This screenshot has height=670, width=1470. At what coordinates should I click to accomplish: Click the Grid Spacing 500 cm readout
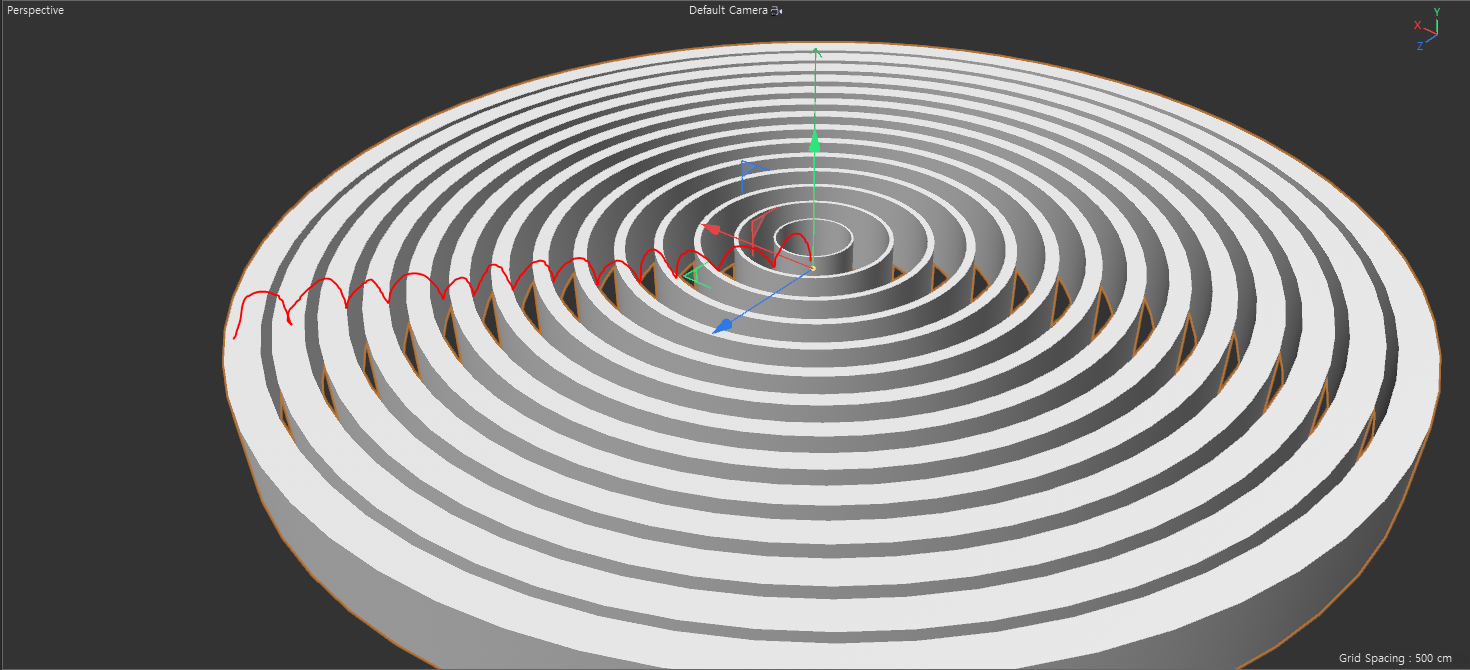pos(1395,658)
